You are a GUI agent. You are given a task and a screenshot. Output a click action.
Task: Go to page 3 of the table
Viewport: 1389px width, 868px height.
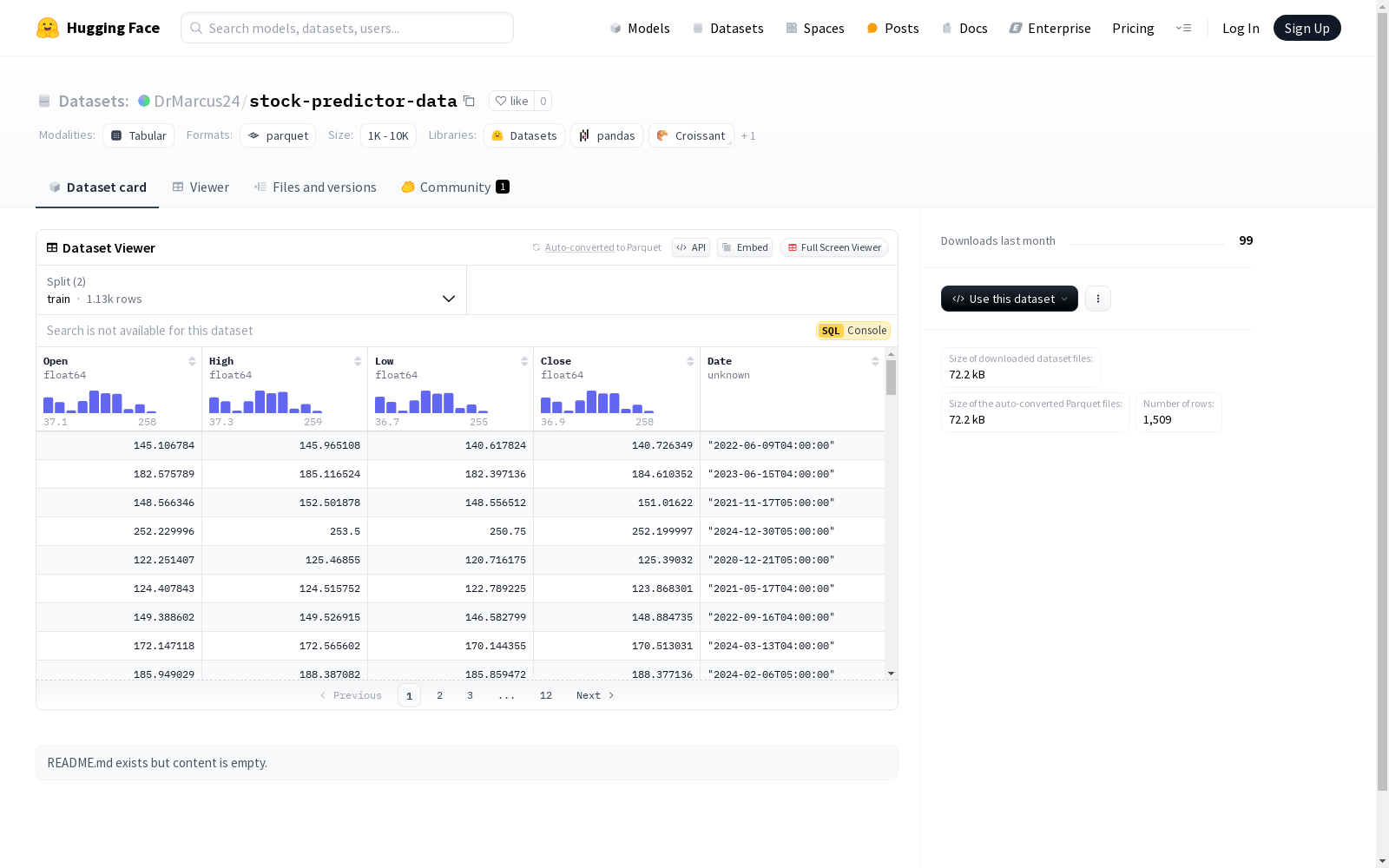(x=471, y=695)
